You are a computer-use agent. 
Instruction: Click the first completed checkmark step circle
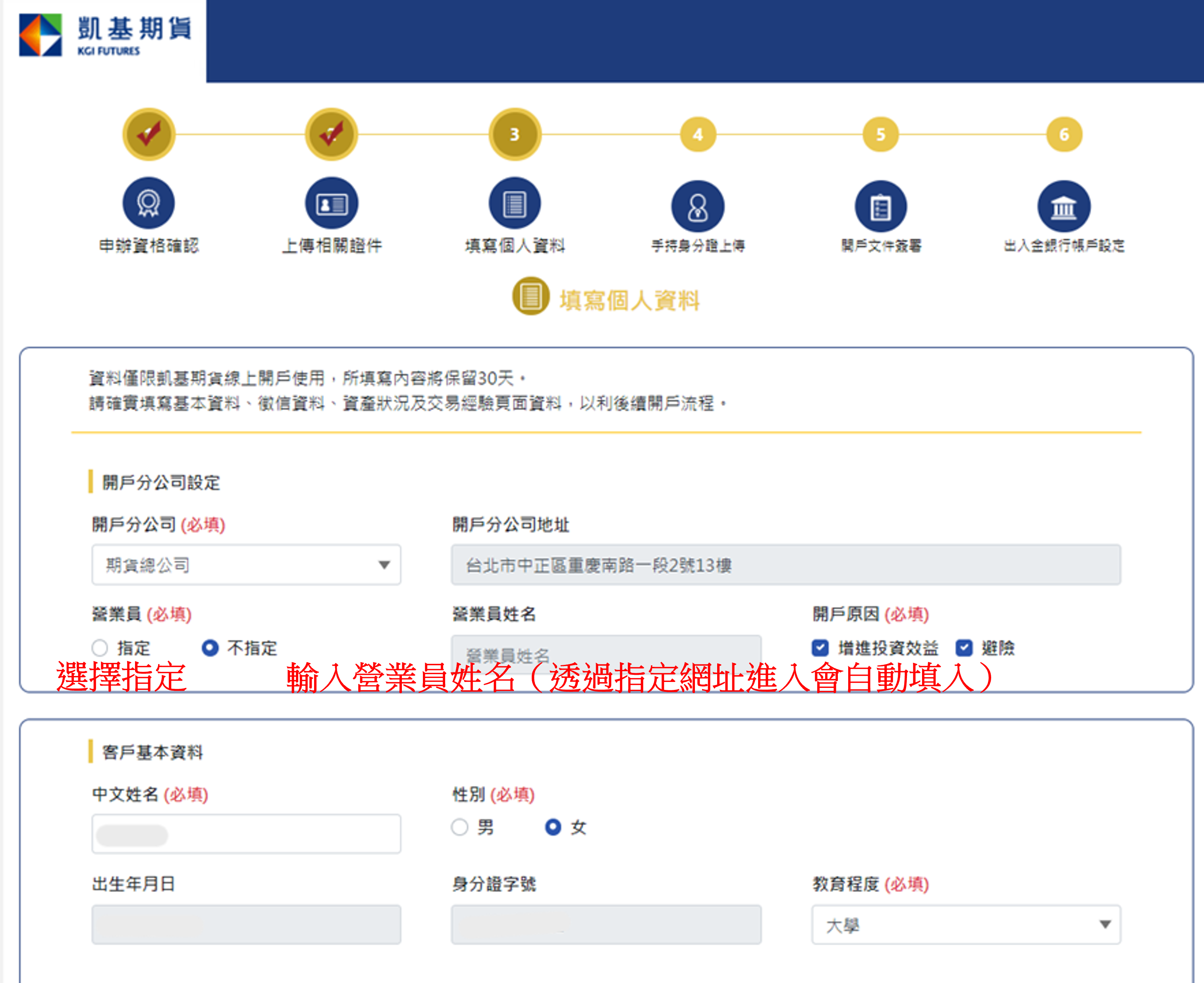(148, 135)
